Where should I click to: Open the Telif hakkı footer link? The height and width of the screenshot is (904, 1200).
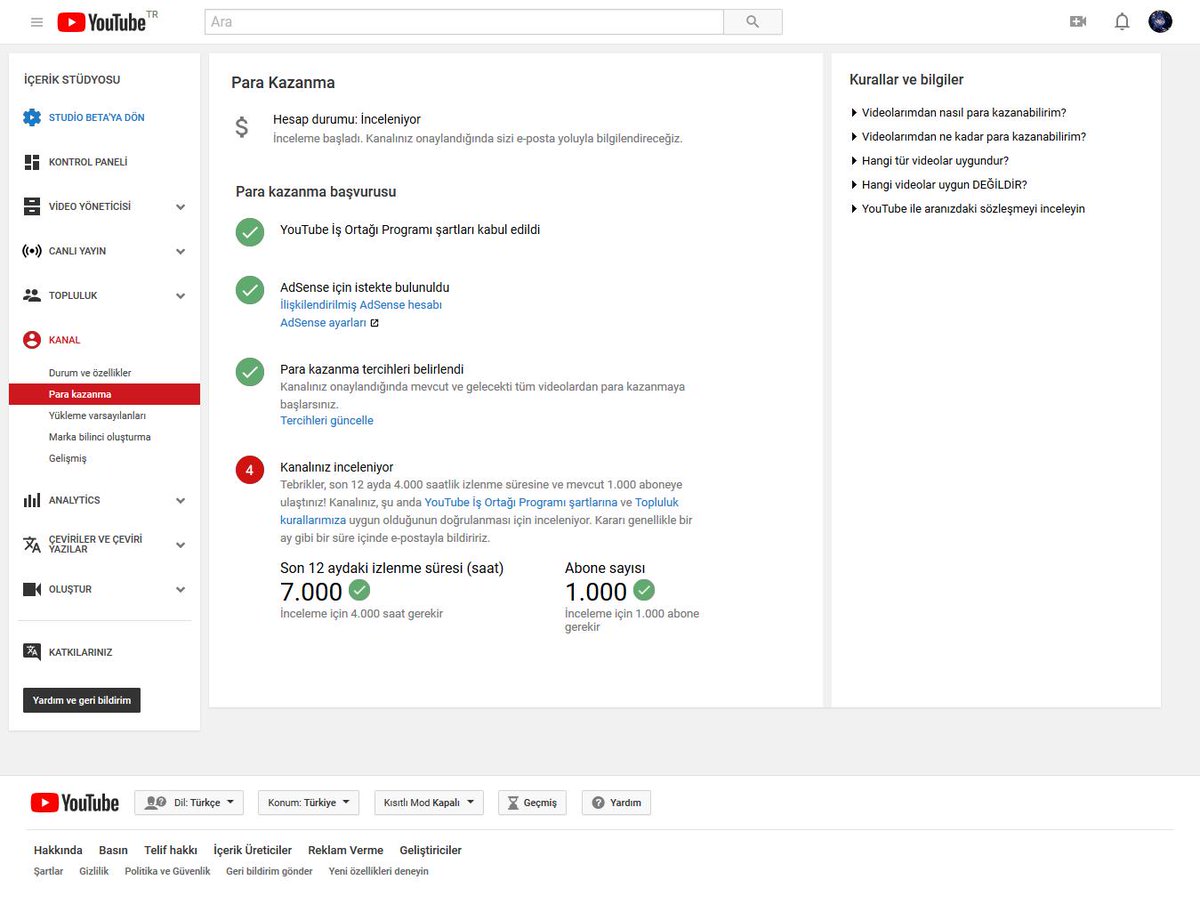(x=171, y=850)
